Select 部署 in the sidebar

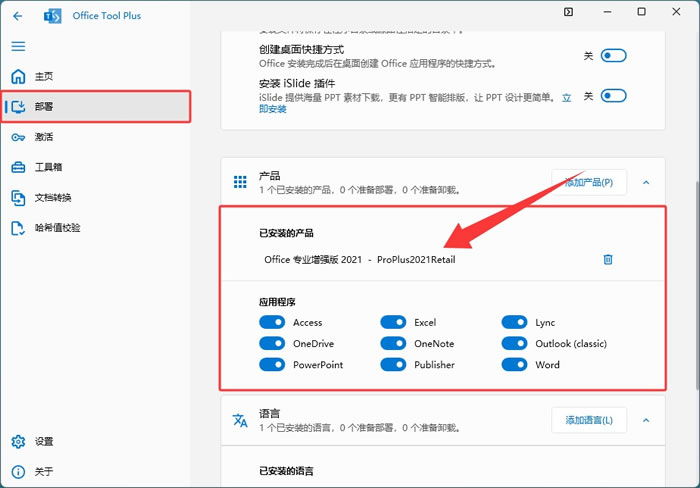[96, 107]
